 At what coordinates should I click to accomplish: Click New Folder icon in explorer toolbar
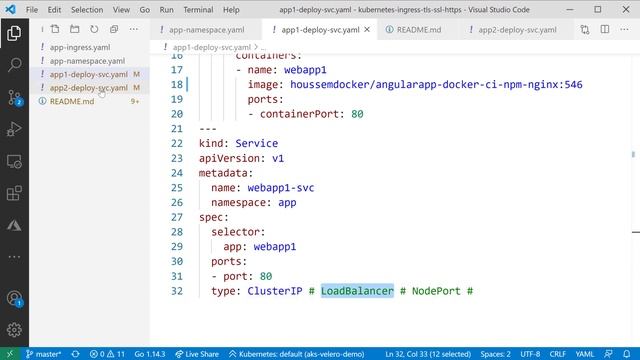click(x=75, y=29)
